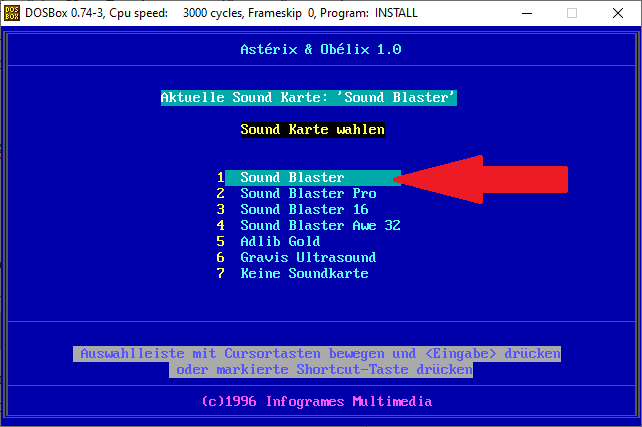Select the highlighted Sound Blaster option
642x427 pixels.
(x=292, y=177)
